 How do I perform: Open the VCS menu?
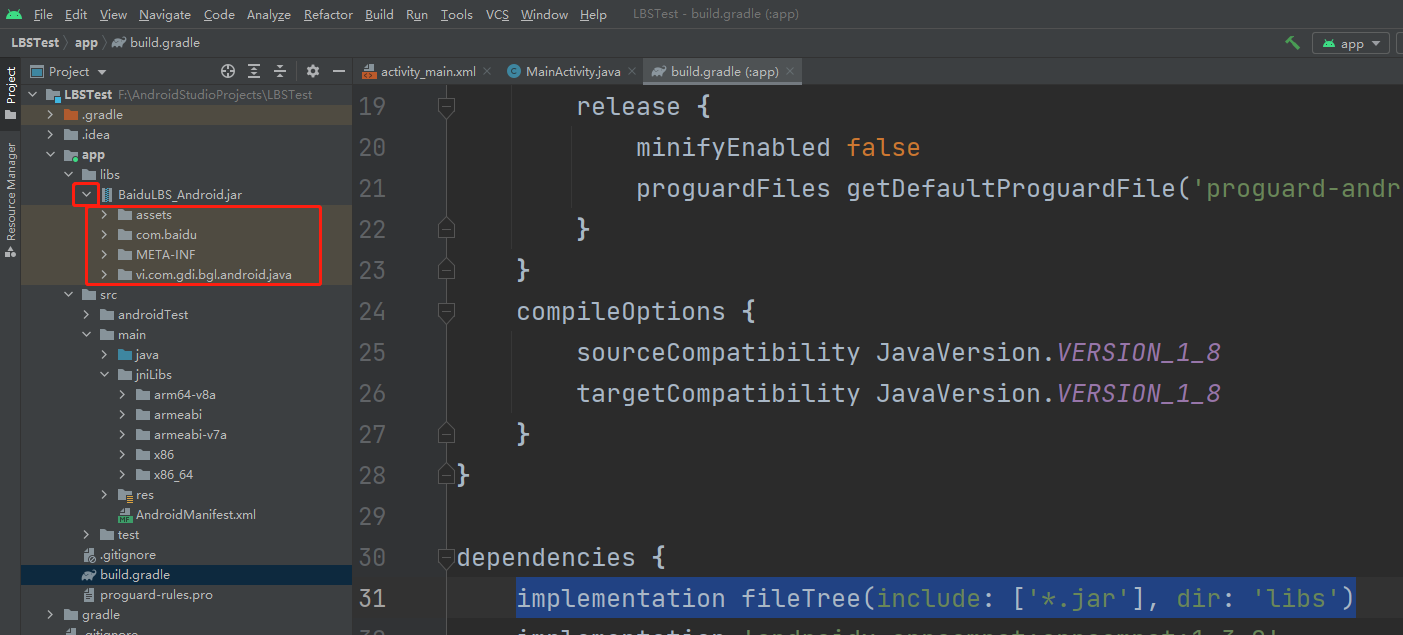tap(497, 14)
